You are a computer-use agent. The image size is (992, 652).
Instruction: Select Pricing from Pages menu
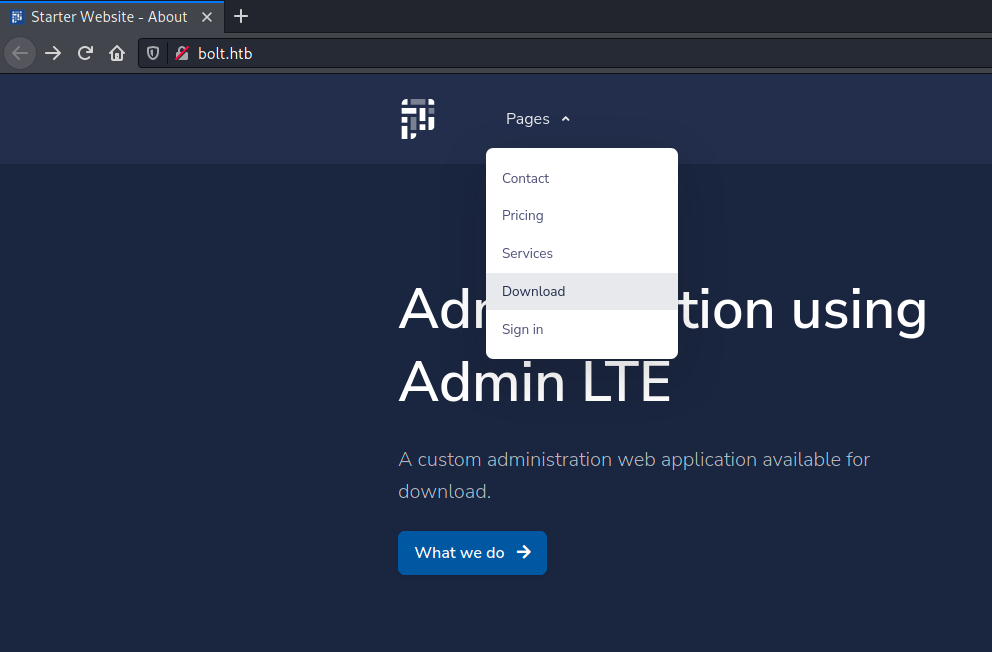[581, 216]
